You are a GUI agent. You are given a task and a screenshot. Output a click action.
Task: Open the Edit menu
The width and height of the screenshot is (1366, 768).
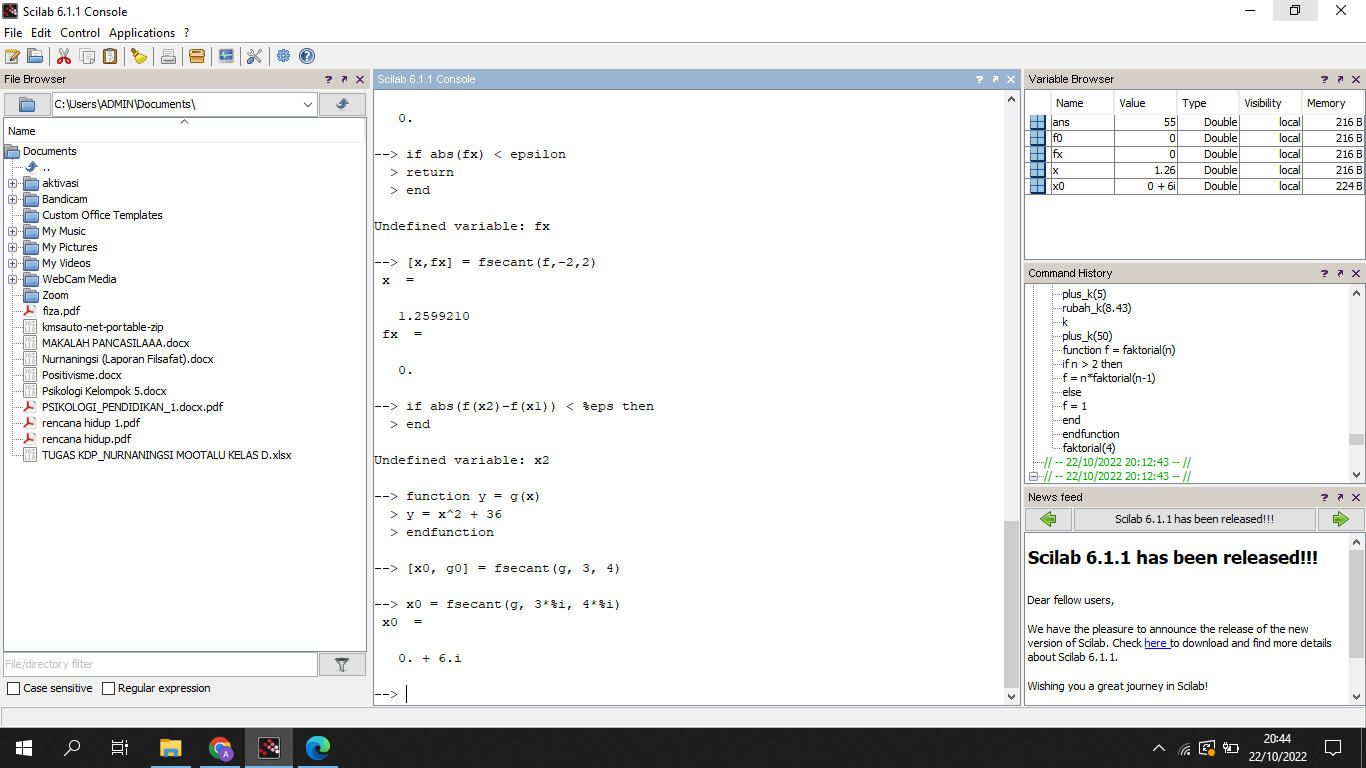(x=41, y=33)
